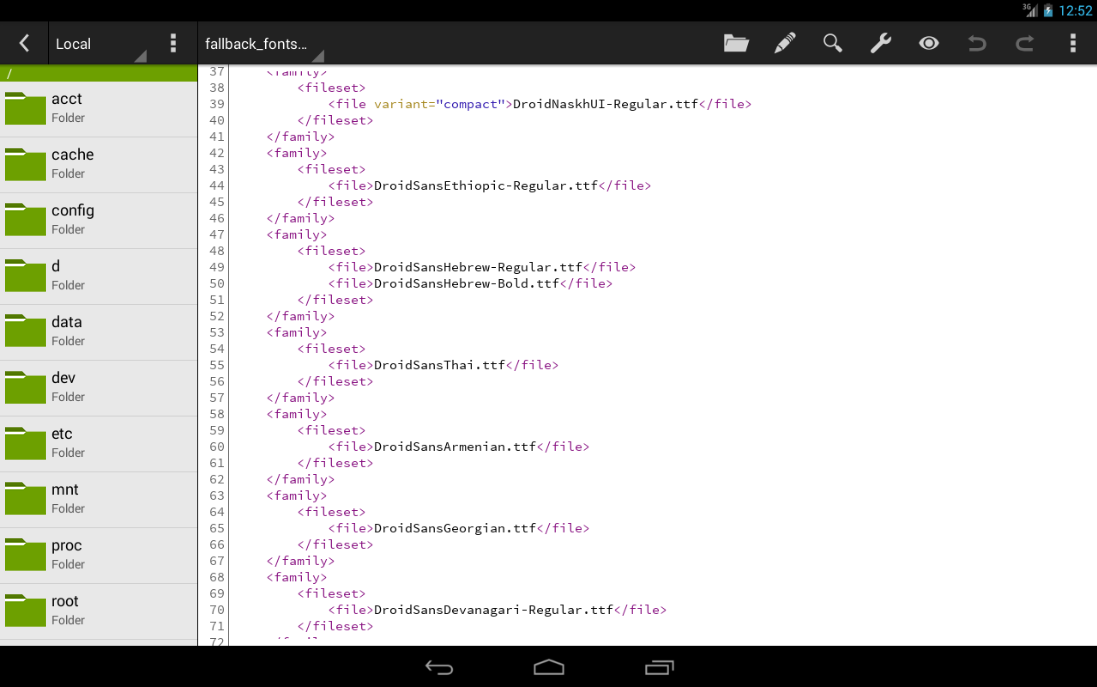The height and width of the screenshot is (687, 1097).
Task: Click the undo arrow icon
Action: coord(977,43)
